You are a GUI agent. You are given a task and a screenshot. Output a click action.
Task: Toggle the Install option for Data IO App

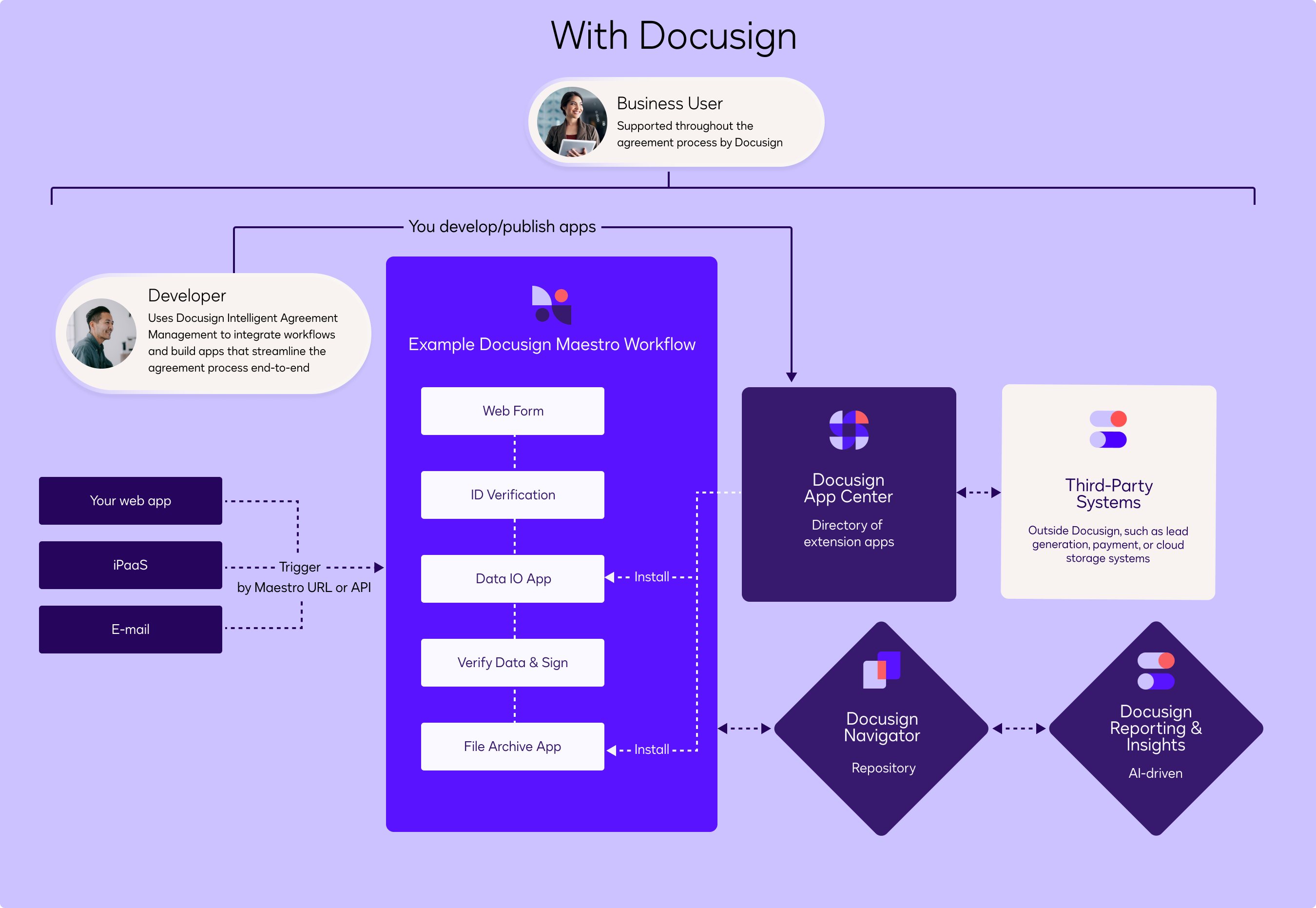(x=652, y=577)
